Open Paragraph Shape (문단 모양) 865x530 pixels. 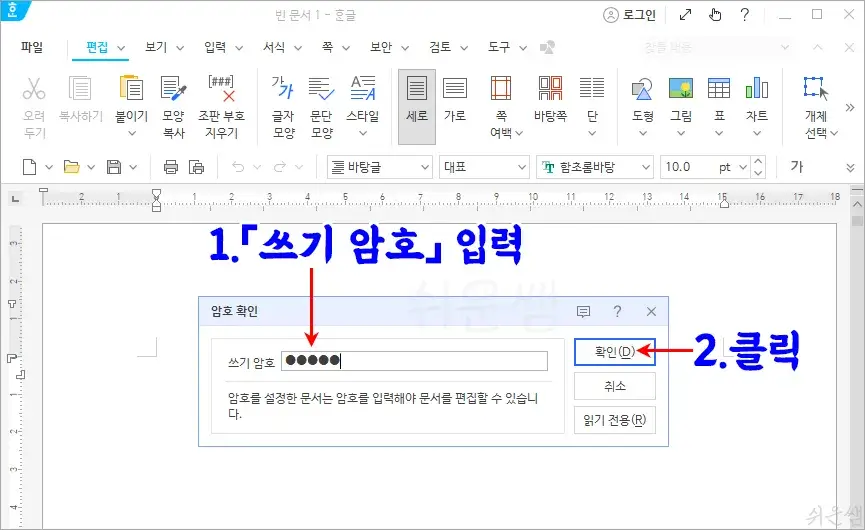(321, 106)
